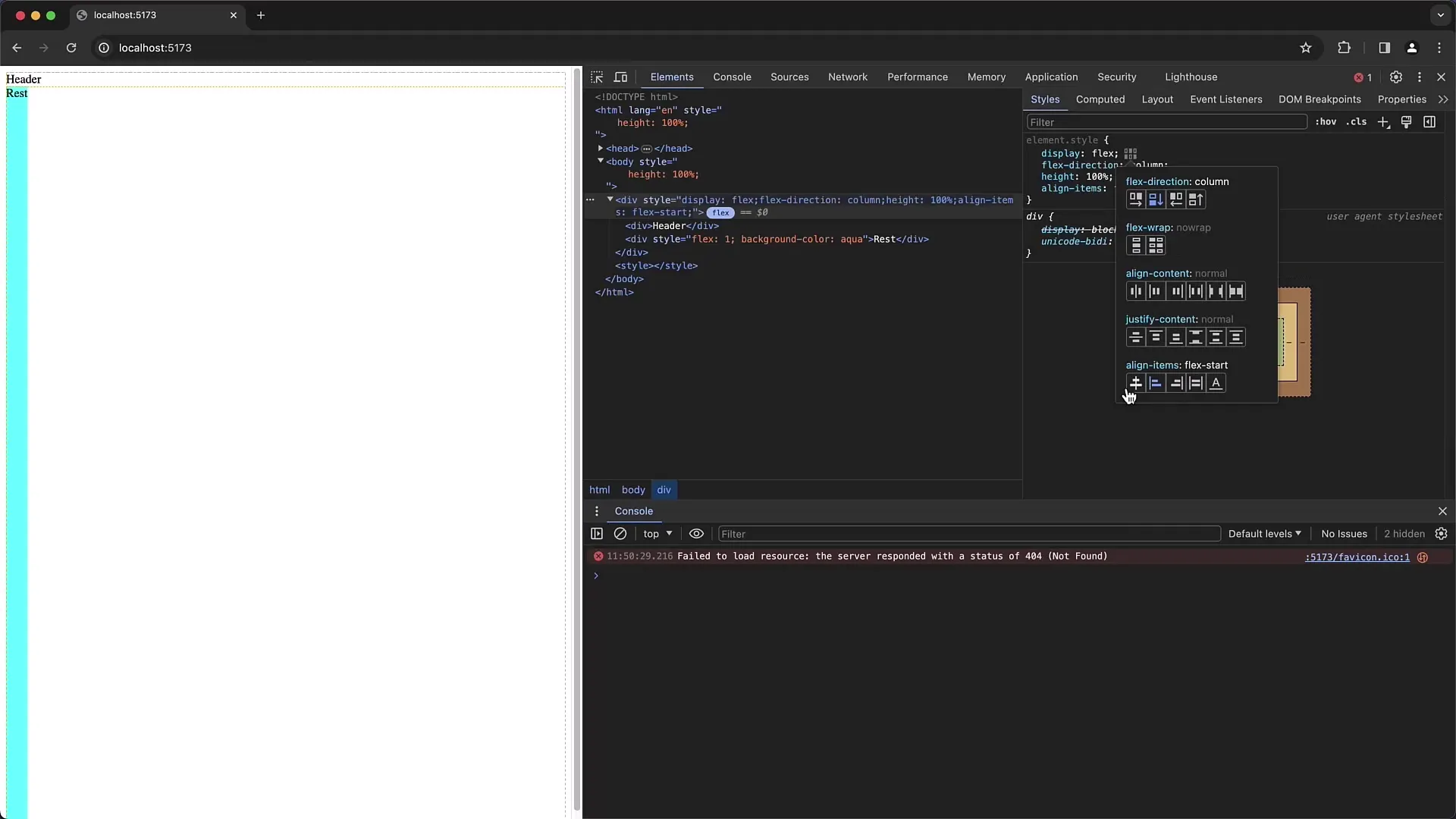Select the align-items flex-start icon
This screenshot has height=819, width=1456.
pos(1155,383)
